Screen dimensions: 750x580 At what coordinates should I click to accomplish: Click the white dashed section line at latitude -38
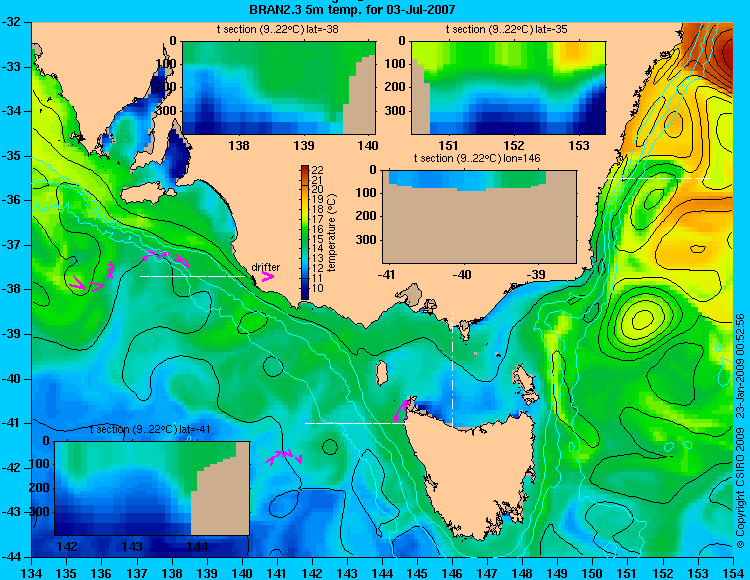coord(193,276)
